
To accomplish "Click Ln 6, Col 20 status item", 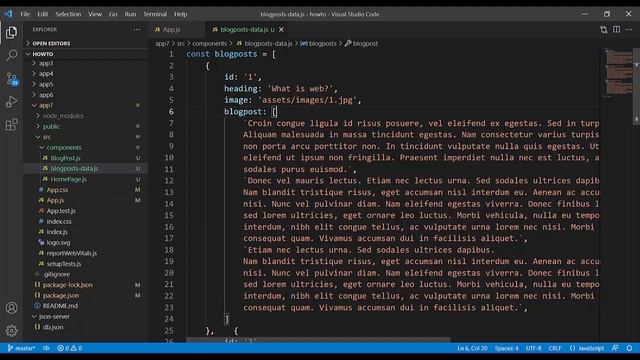I will click(x=472, y=348).
